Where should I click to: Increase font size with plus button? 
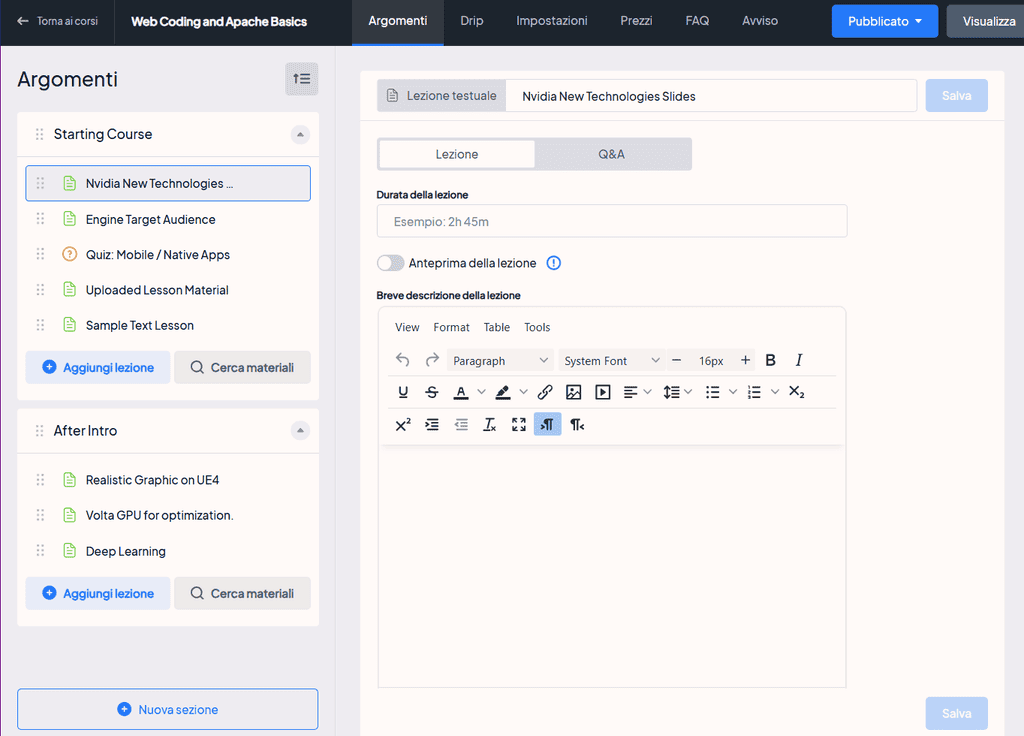(745, 360)
